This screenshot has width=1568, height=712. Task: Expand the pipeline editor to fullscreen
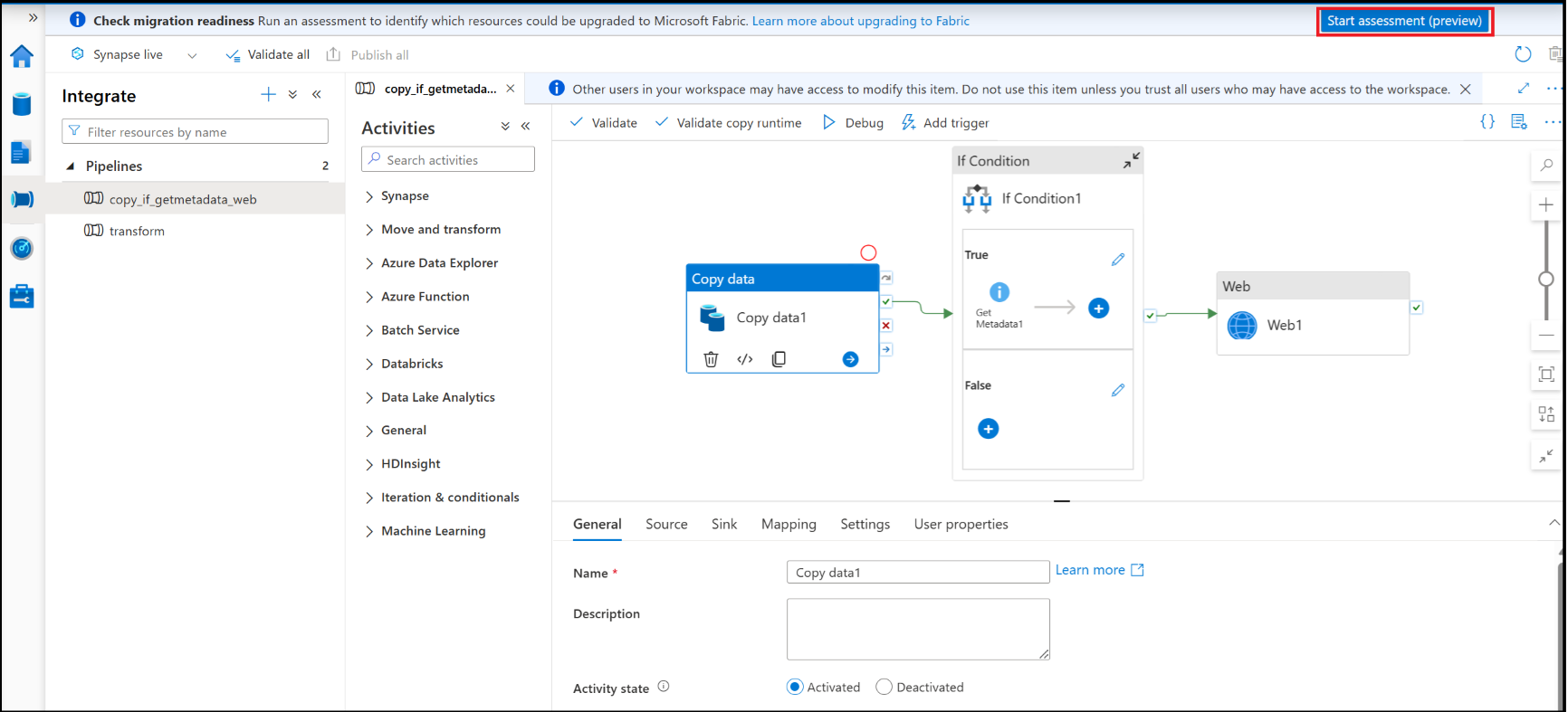(x=1524, y=88)
